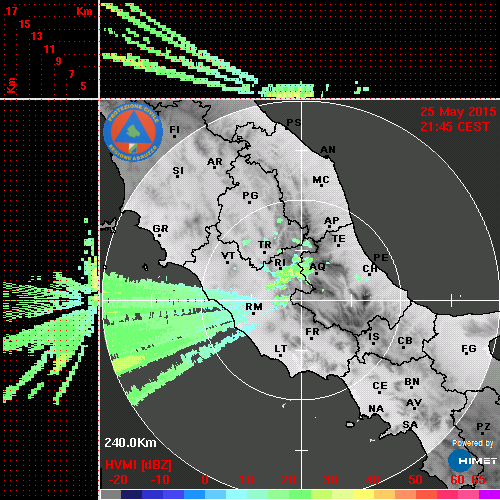Click the TE city label on the map

click(339, 239)
